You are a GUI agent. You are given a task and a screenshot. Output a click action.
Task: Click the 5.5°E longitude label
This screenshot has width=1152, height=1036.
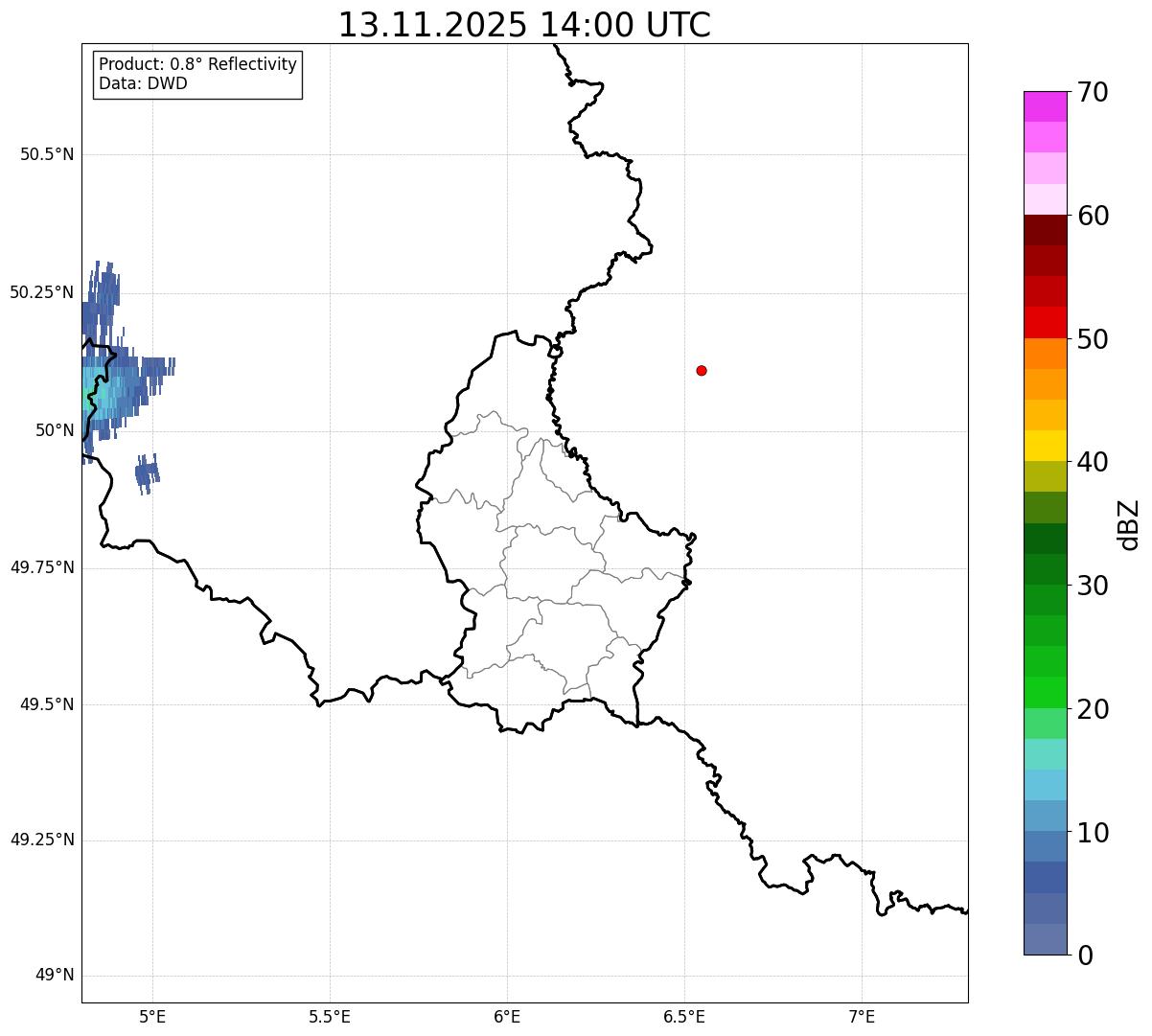click(x=330, y=1017)
